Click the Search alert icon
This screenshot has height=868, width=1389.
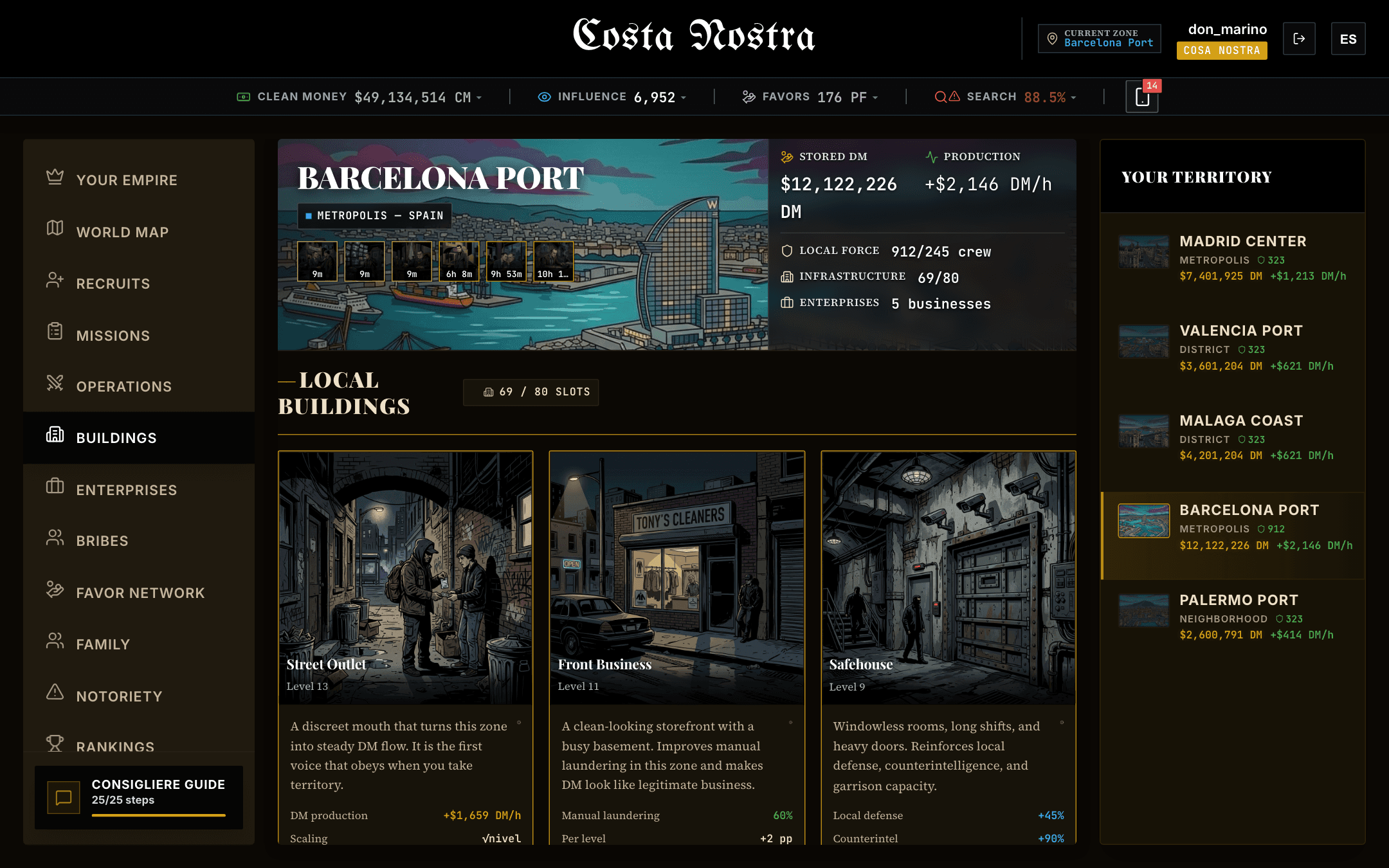(x=947, y=97)
